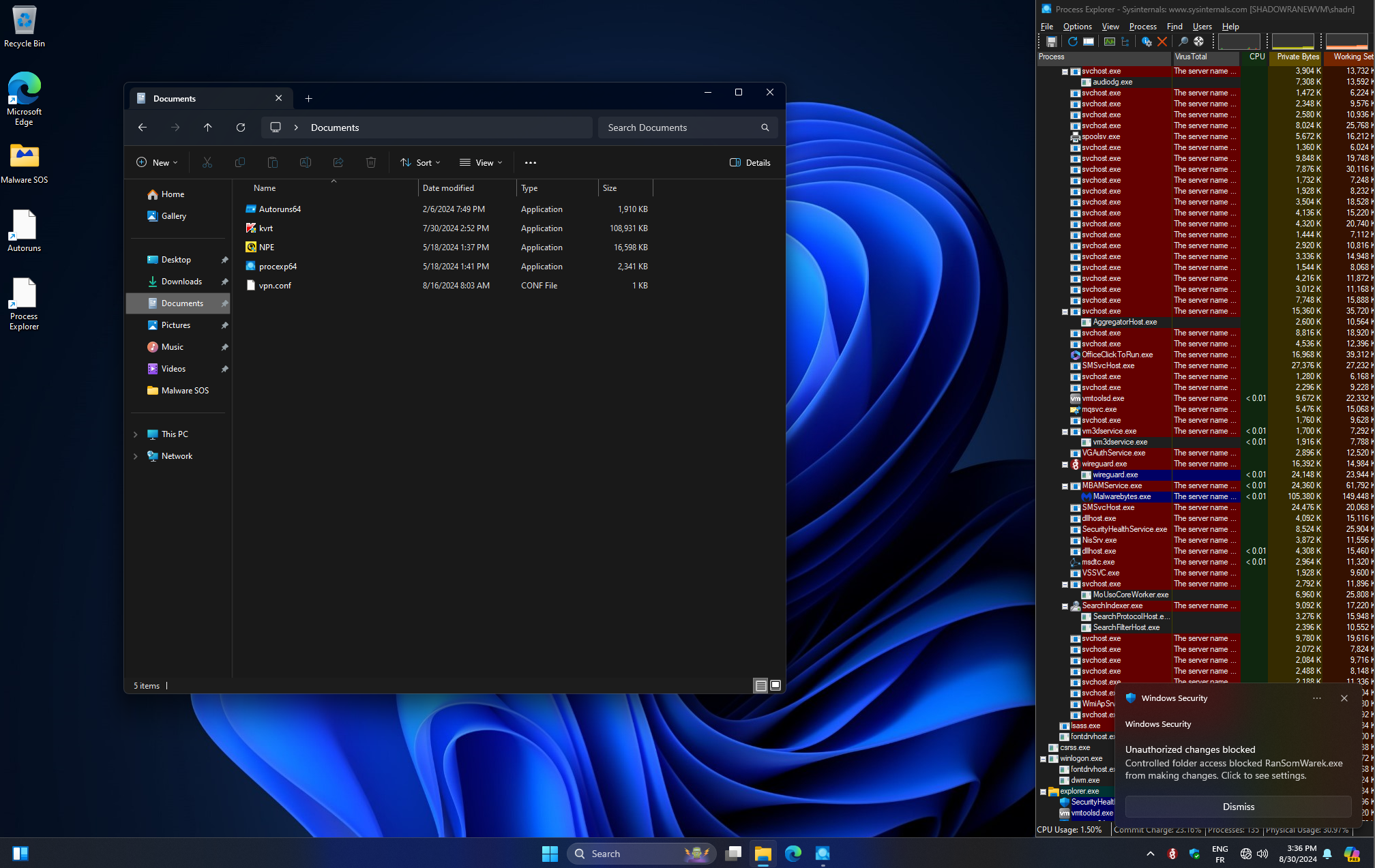1375x868 pixels.
Task: Toggle the process tree view icon
Action: pos(1125,42)
